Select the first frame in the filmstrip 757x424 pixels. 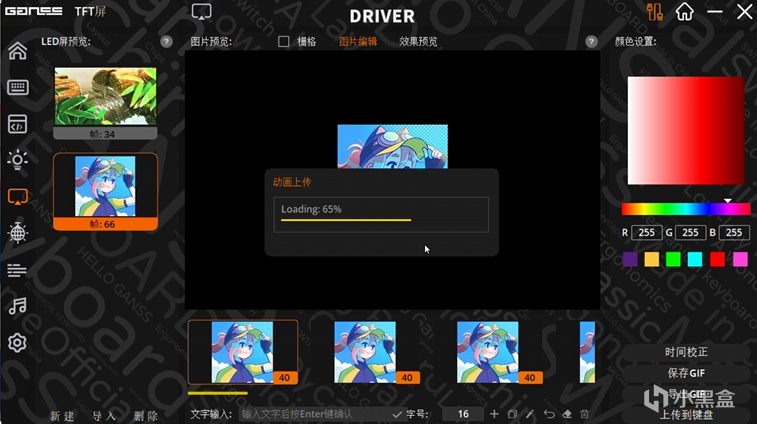tap(243, 352)
